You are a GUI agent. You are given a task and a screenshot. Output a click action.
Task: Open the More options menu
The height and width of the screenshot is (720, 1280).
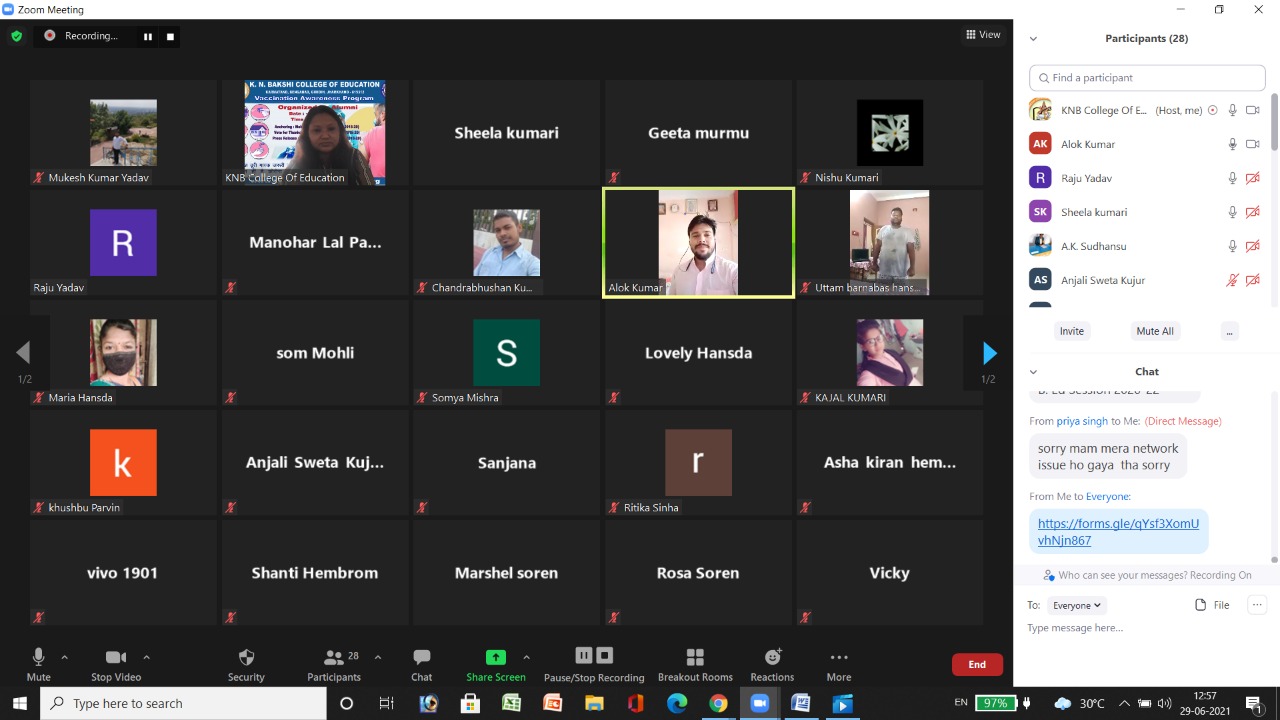click(839, 664)
